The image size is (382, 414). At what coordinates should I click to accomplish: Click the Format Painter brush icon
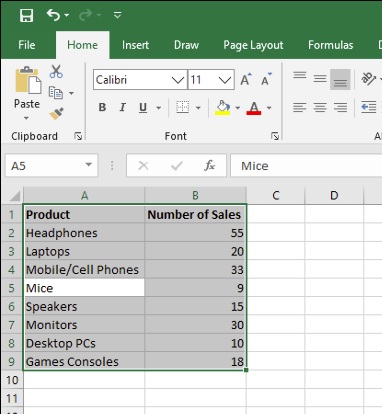coord(56,114)
